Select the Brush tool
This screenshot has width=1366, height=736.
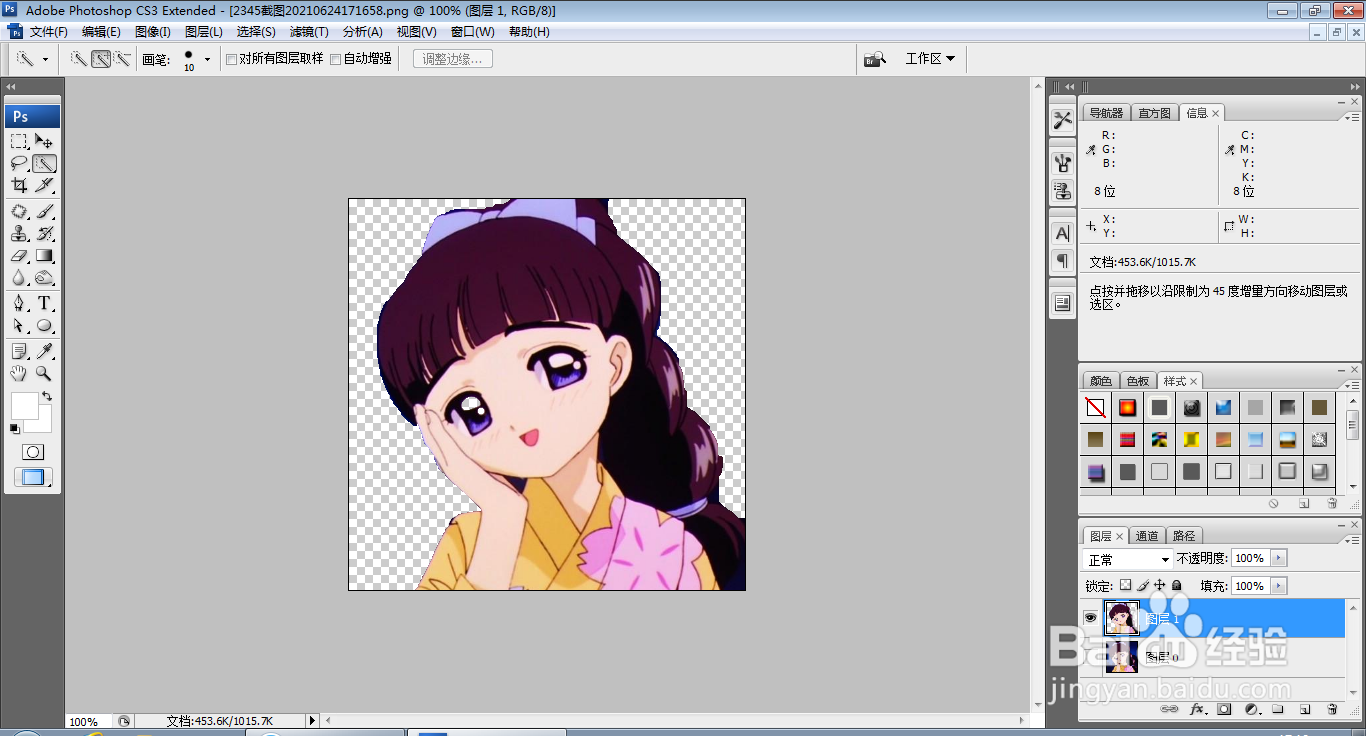coord(44,212)
